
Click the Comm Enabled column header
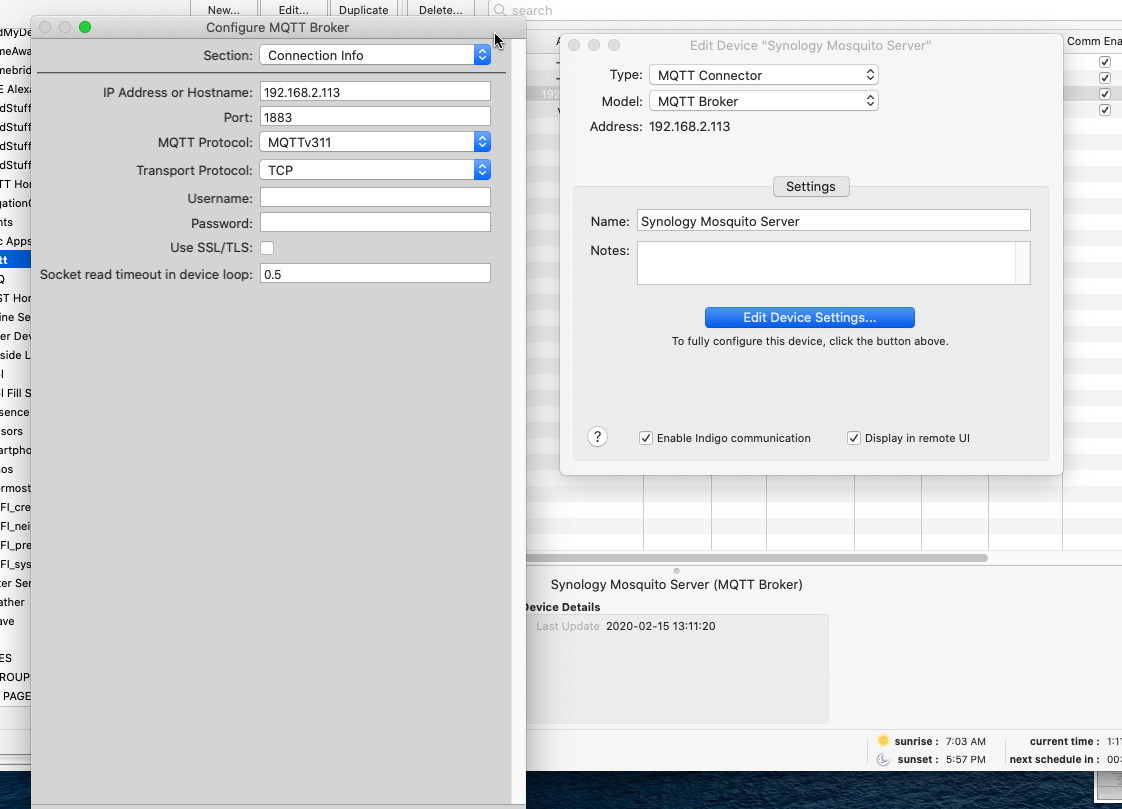pos(1093,41)
